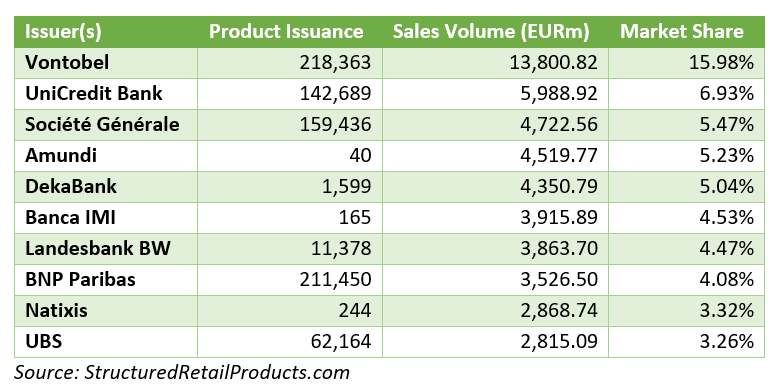Select the 13,800.82 sales volume cell
Image resolution: width=781 pixels, height=389 pixels.
pos(495,63)
